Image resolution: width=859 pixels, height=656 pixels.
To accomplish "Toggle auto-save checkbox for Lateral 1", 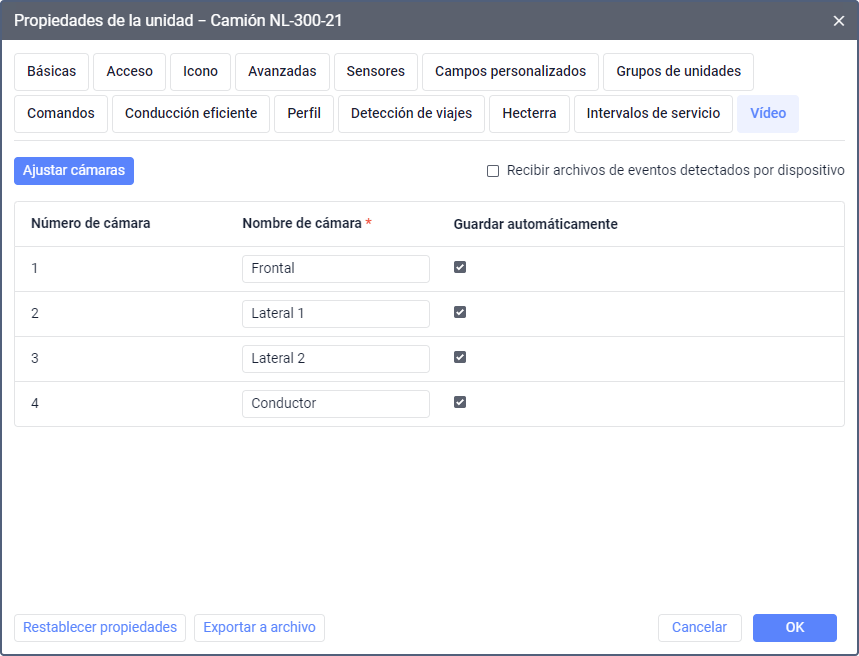I will click(460, 312).
